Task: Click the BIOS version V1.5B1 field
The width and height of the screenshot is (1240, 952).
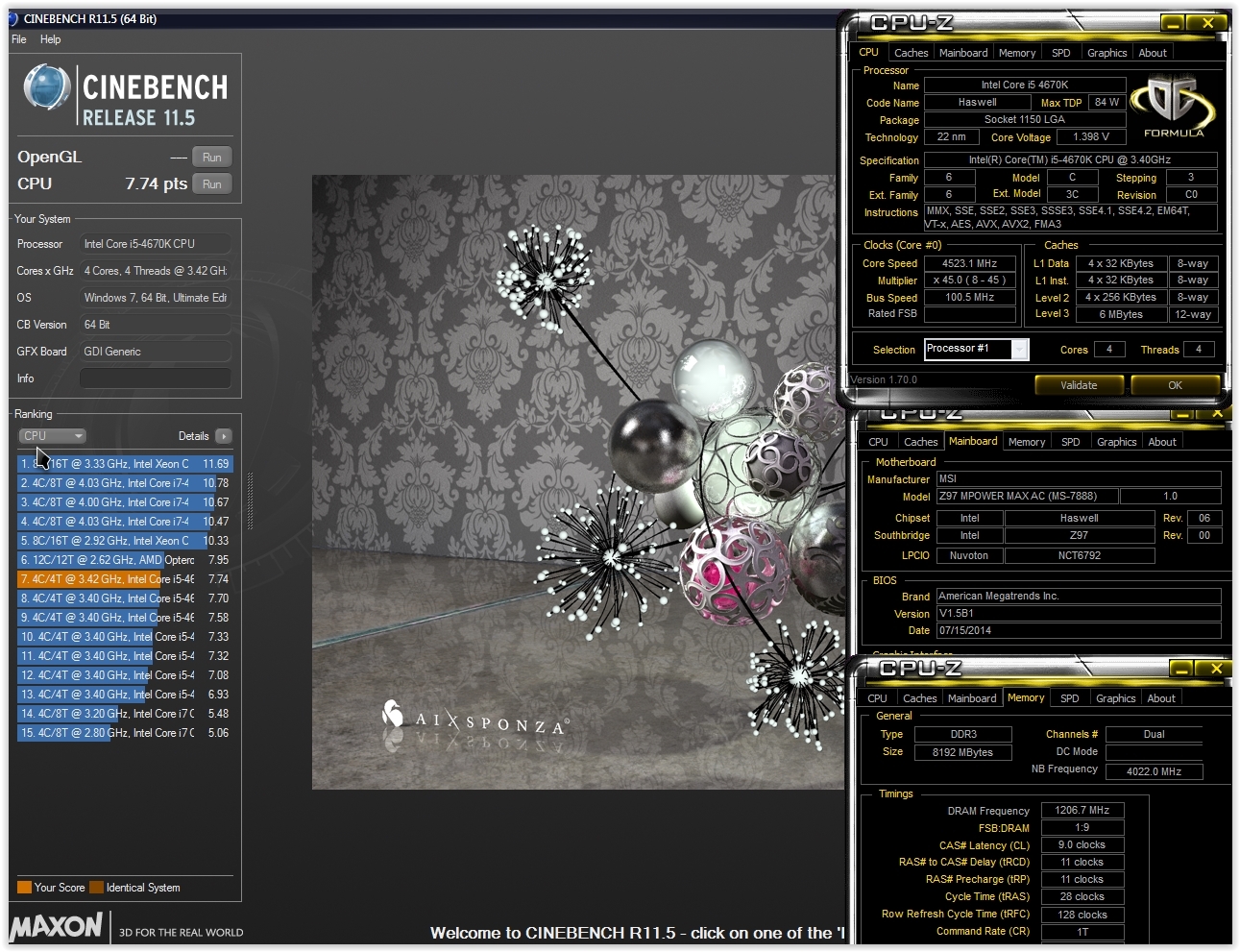Action: (x=1079, y=614)
